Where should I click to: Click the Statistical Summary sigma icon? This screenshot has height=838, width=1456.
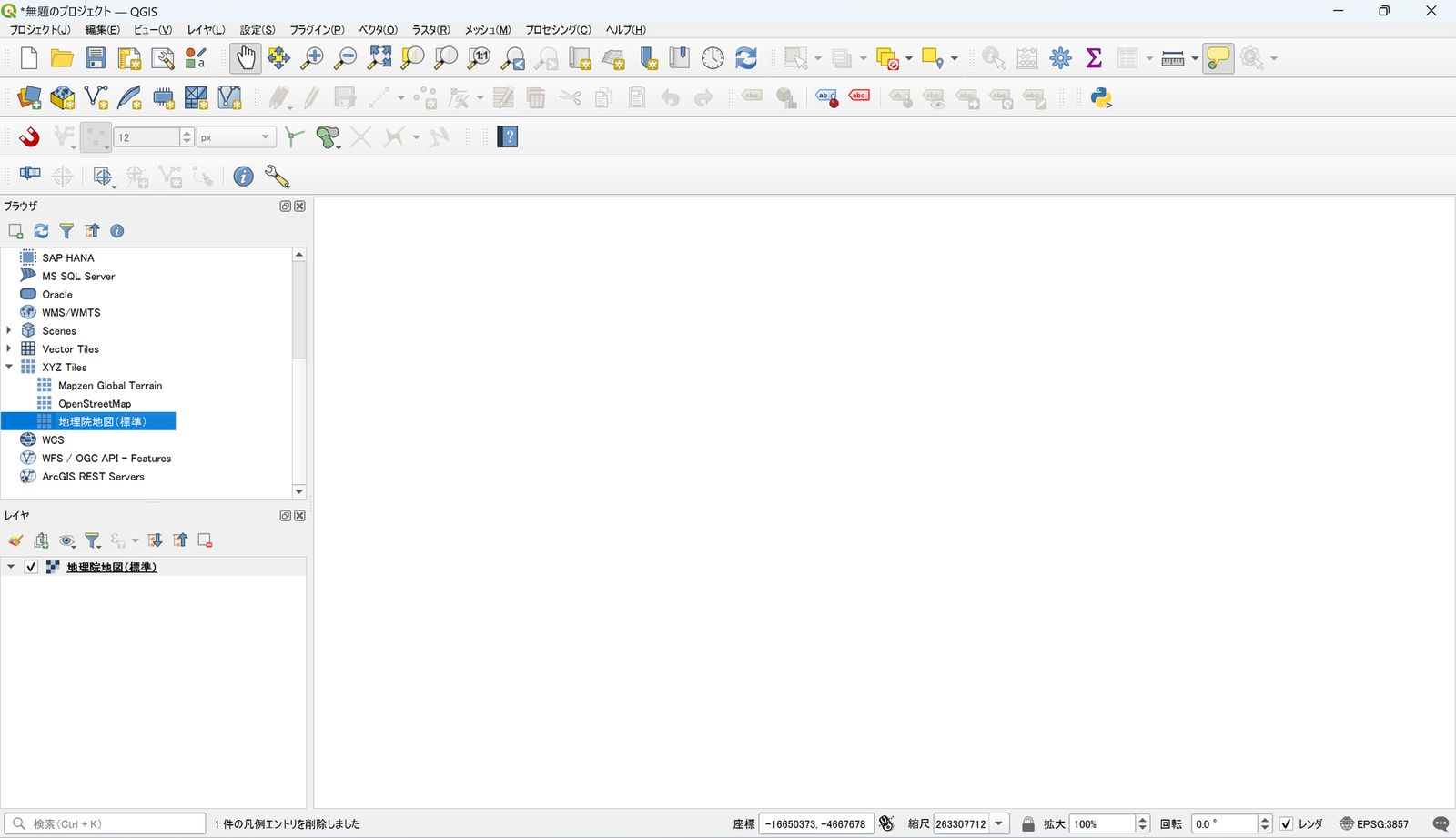click(x=1094, y=58)
